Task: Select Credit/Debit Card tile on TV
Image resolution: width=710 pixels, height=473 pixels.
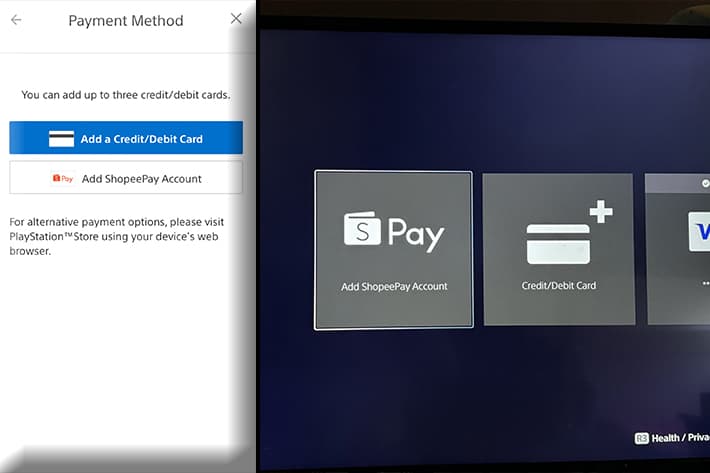Action: click(x=559, y=249)
